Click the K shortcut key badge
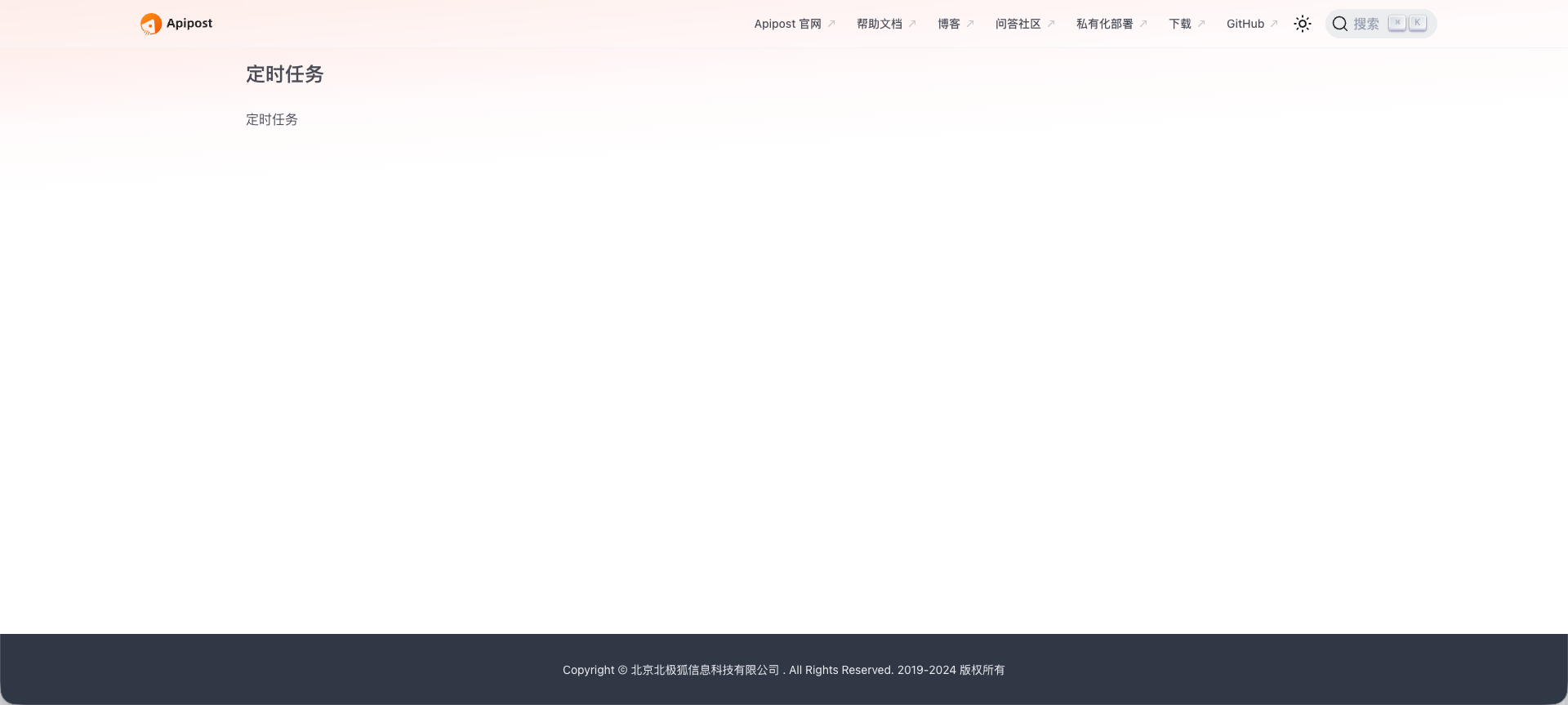This screenshot has height=705, width=1568. tap(1418, 23)
